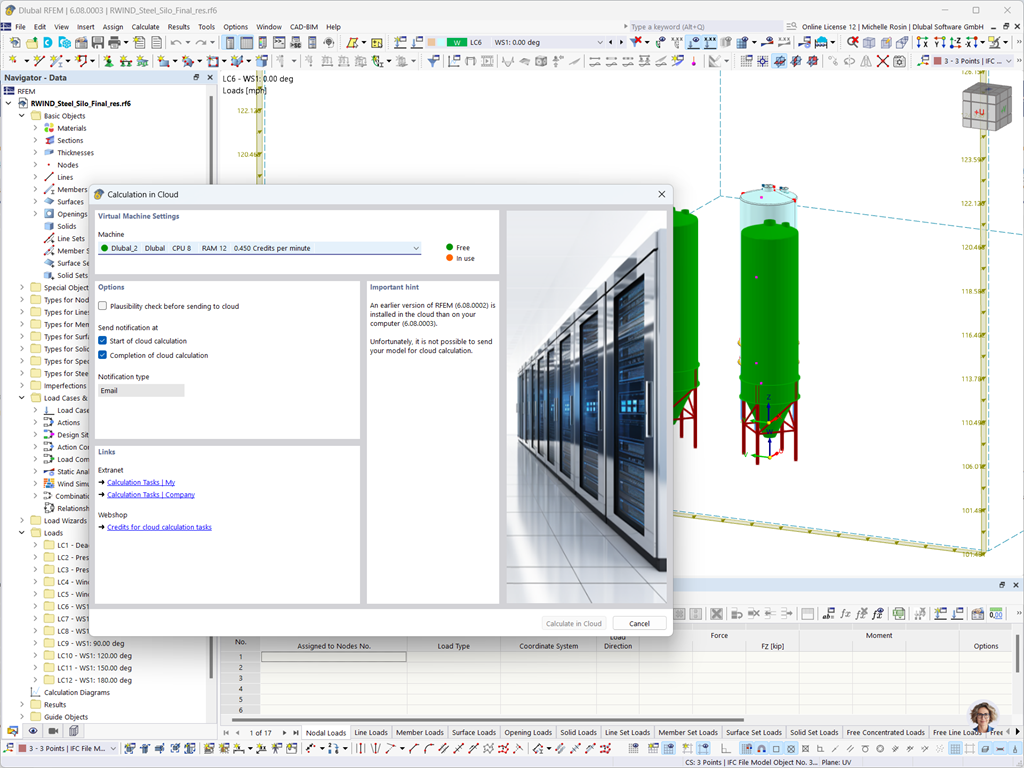Open Credits for cloud calculation tasks link
1024x768 pixels.
(159, 527)
